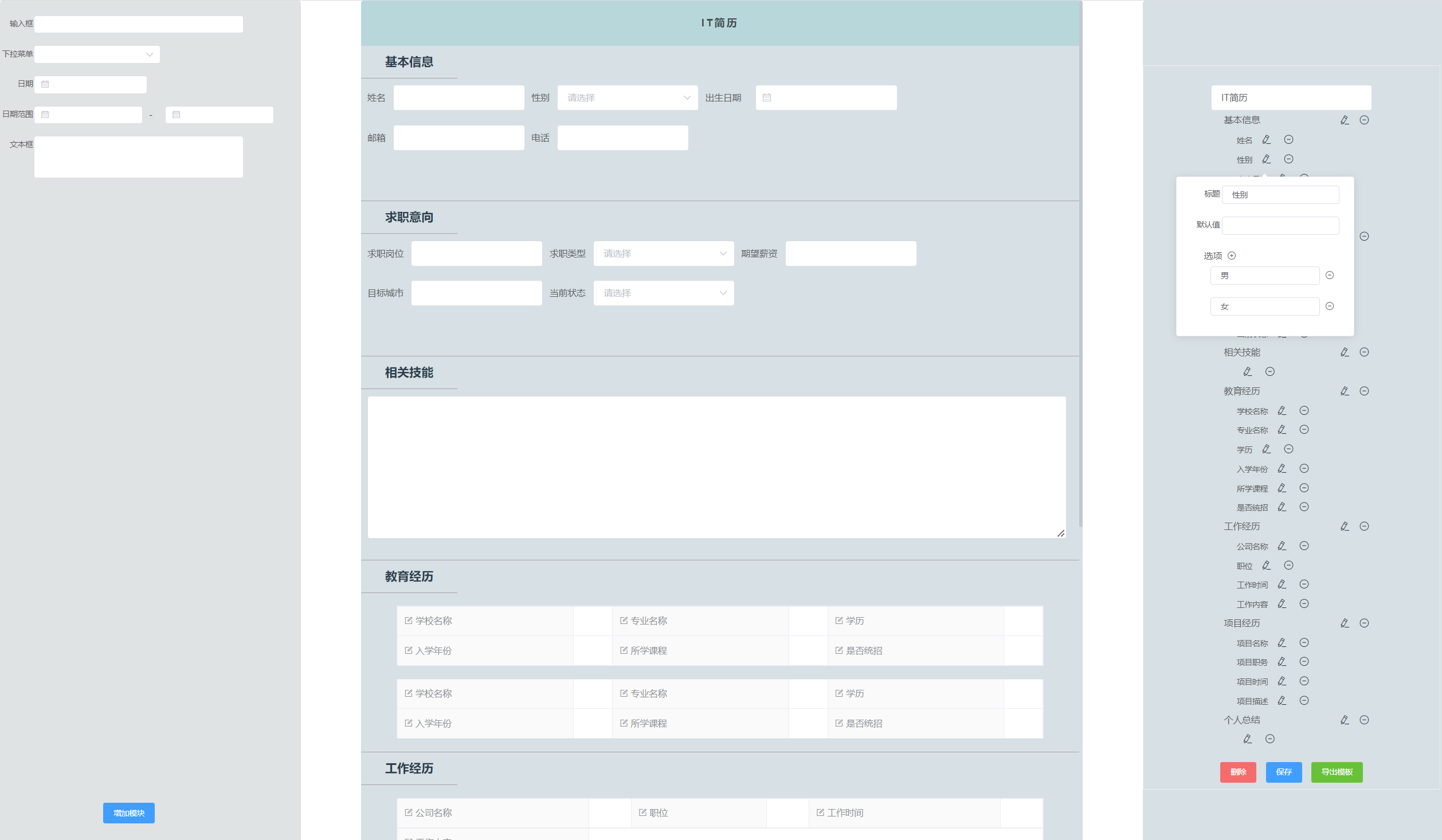Click the form's vertical scrollbar
Viewport: 1442px width, 840px height.
(1081, 264)
